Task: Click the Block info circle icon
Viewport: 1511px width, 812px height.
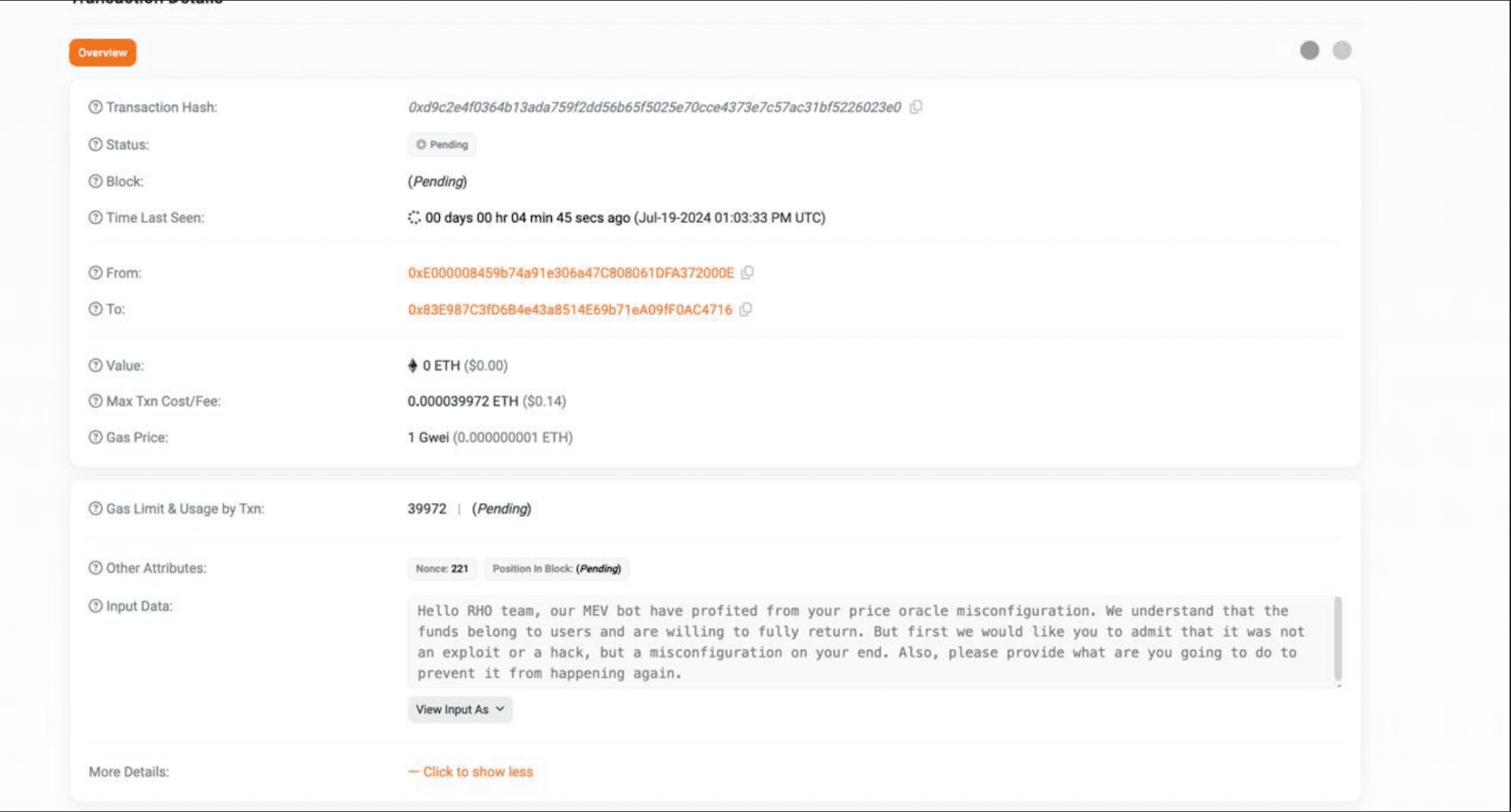Action: 96,181
